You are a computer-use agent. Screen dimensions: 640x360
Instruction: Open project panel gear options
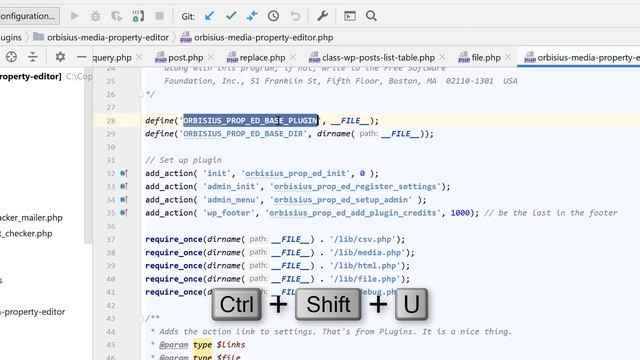click(x=60, y=57)
